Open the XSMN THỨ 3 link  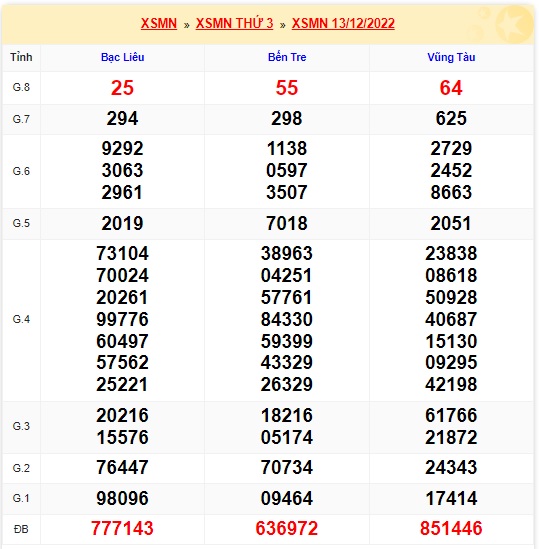pyautogui.click(x=234, y=23)
